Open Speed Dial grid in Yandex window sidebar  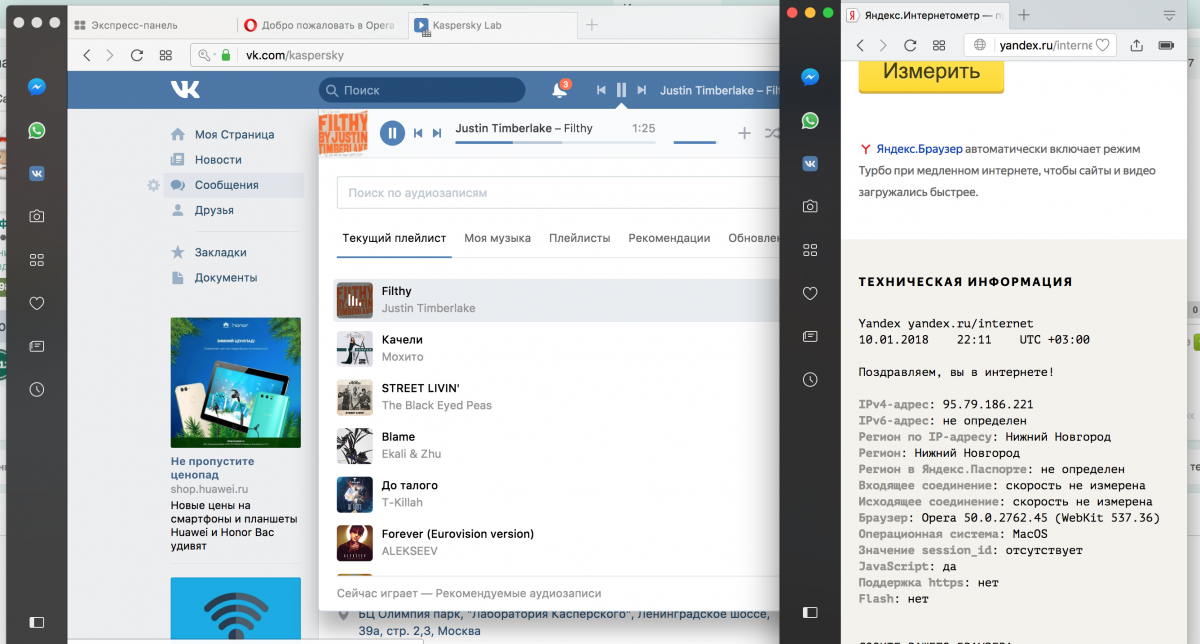click(810, 250)
